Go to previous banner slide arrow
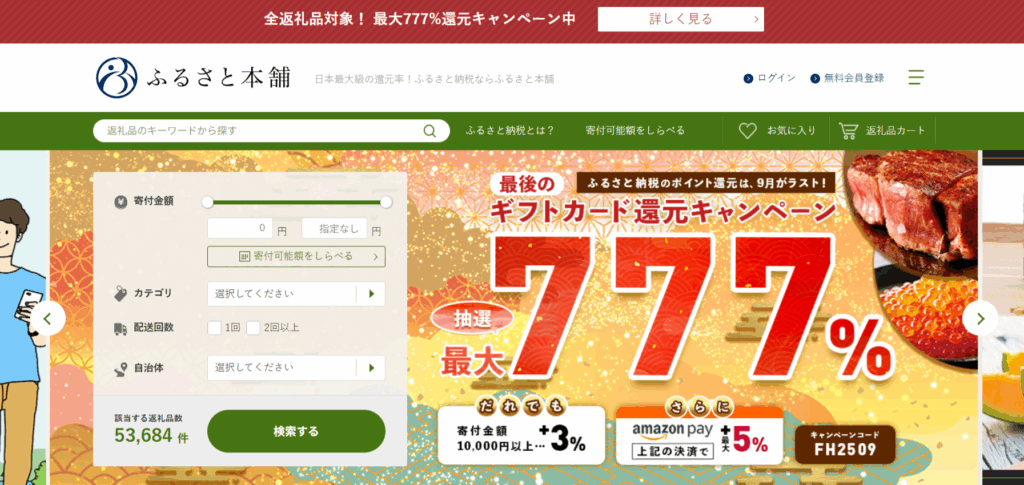The width and height of the screenshot is (1024, 485). click(x=48, y=319)
